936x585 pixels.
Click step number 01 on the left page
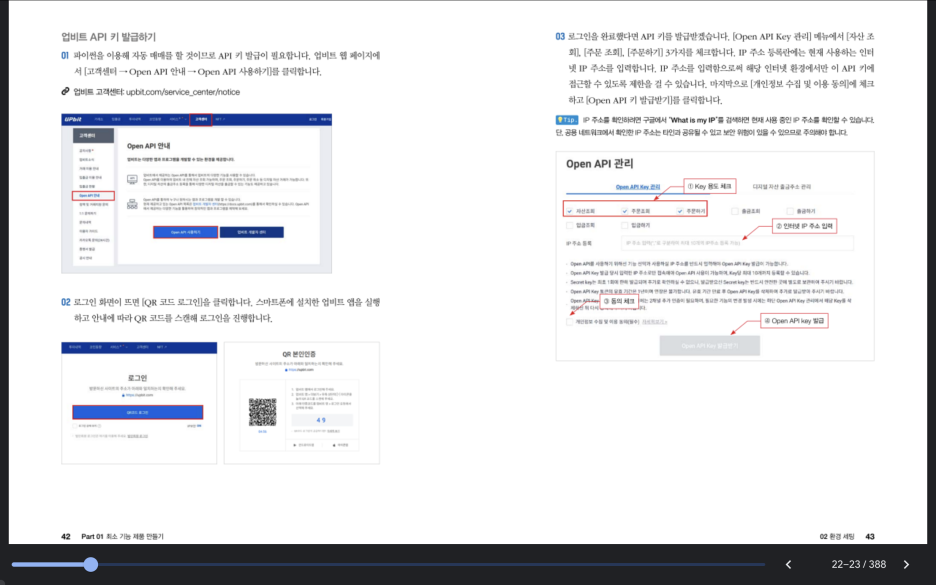65,56
